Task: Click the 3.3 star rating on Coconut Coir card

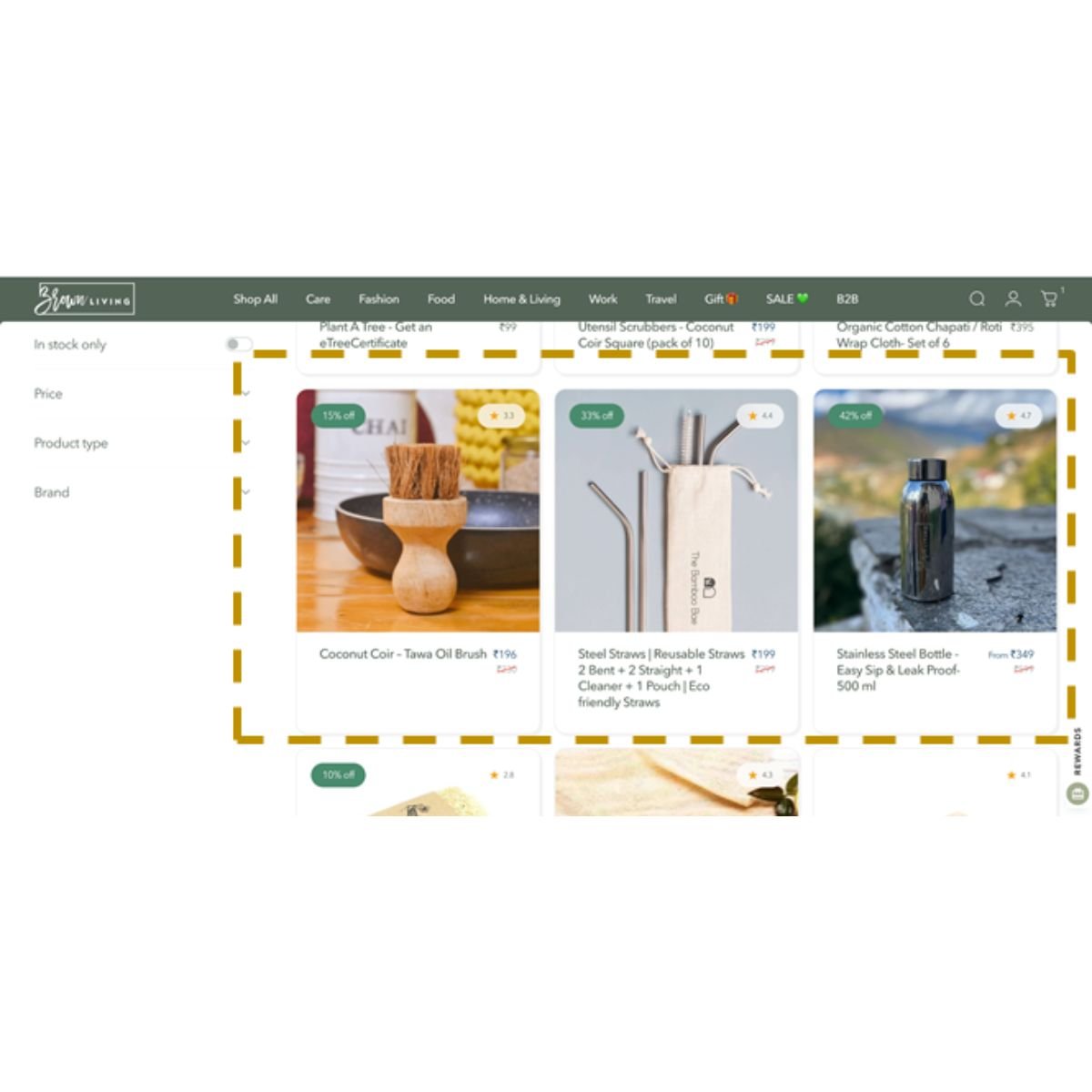Action: [x=500, y=416]
